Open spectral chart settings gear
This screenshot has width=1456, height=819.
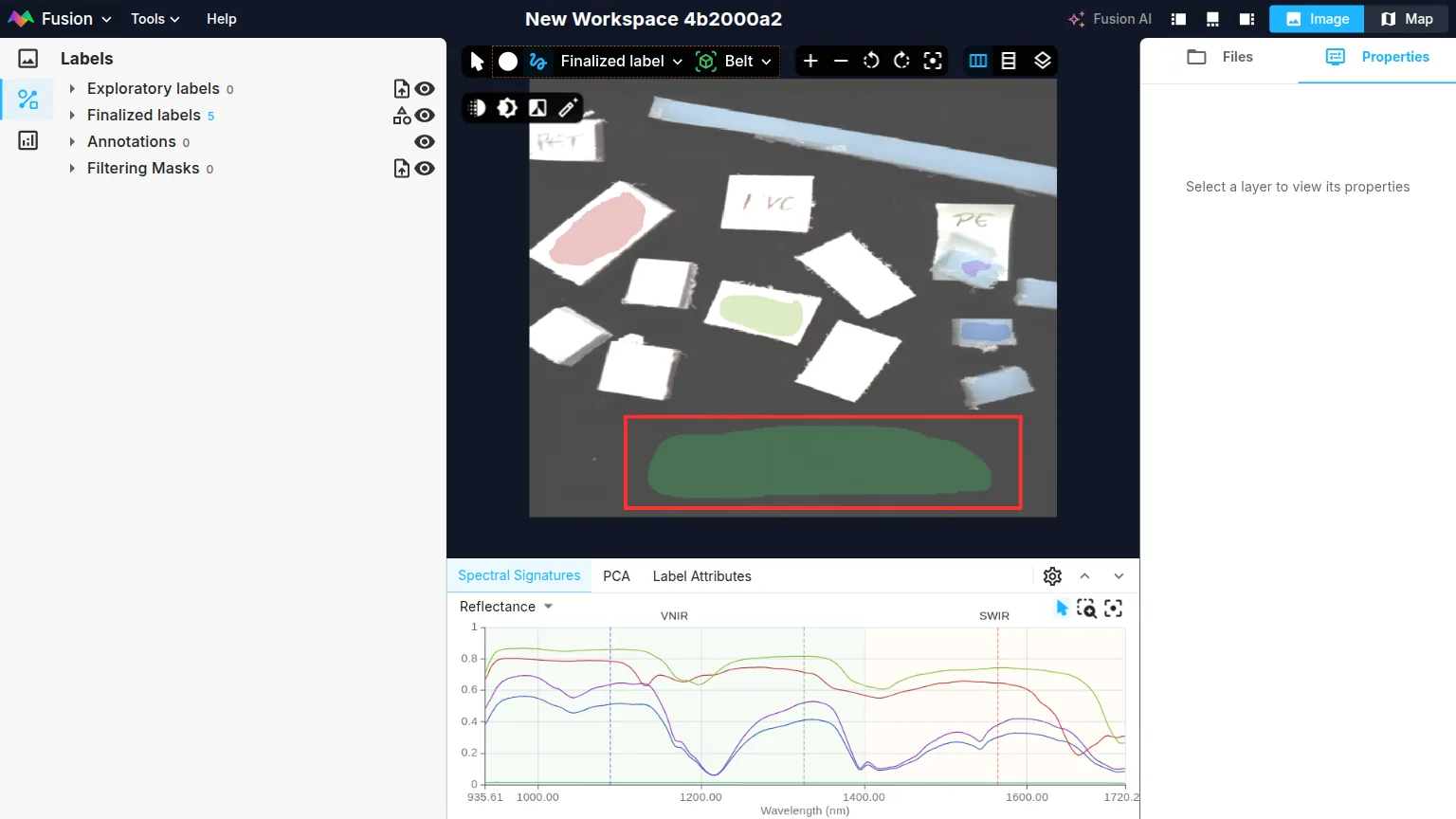coord(1052,576)
